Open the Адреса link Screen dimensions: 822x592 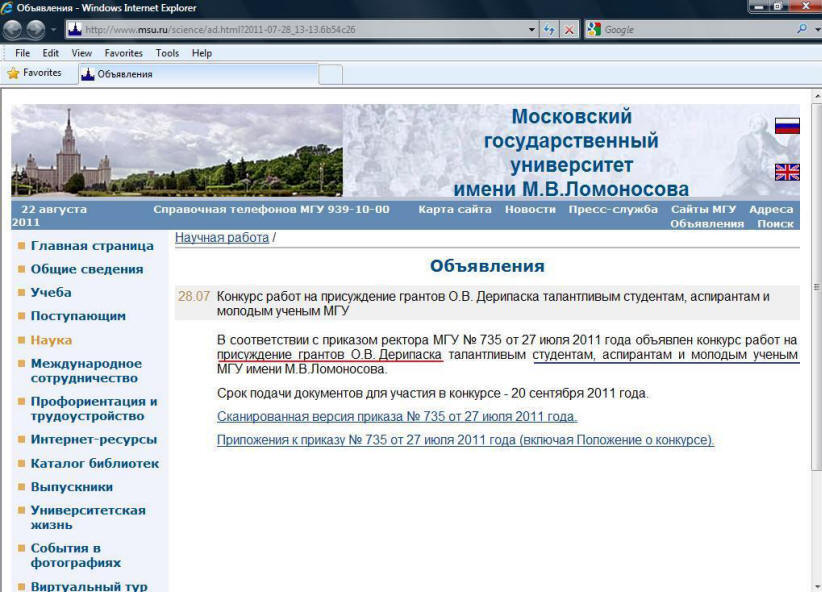(x=771, y=209)
